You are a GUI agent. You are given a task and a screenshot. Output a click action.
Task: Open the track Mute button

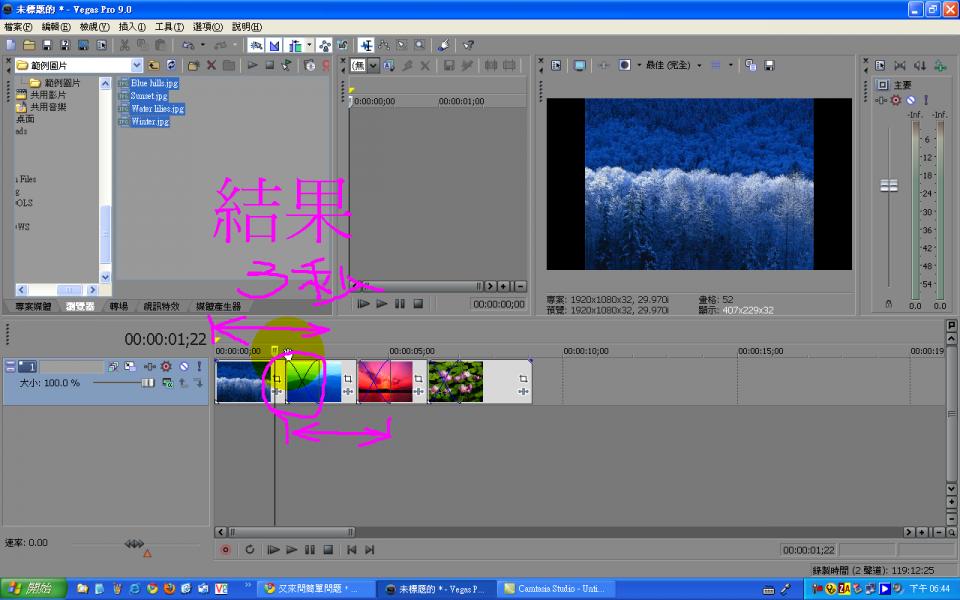click(184, 367)
